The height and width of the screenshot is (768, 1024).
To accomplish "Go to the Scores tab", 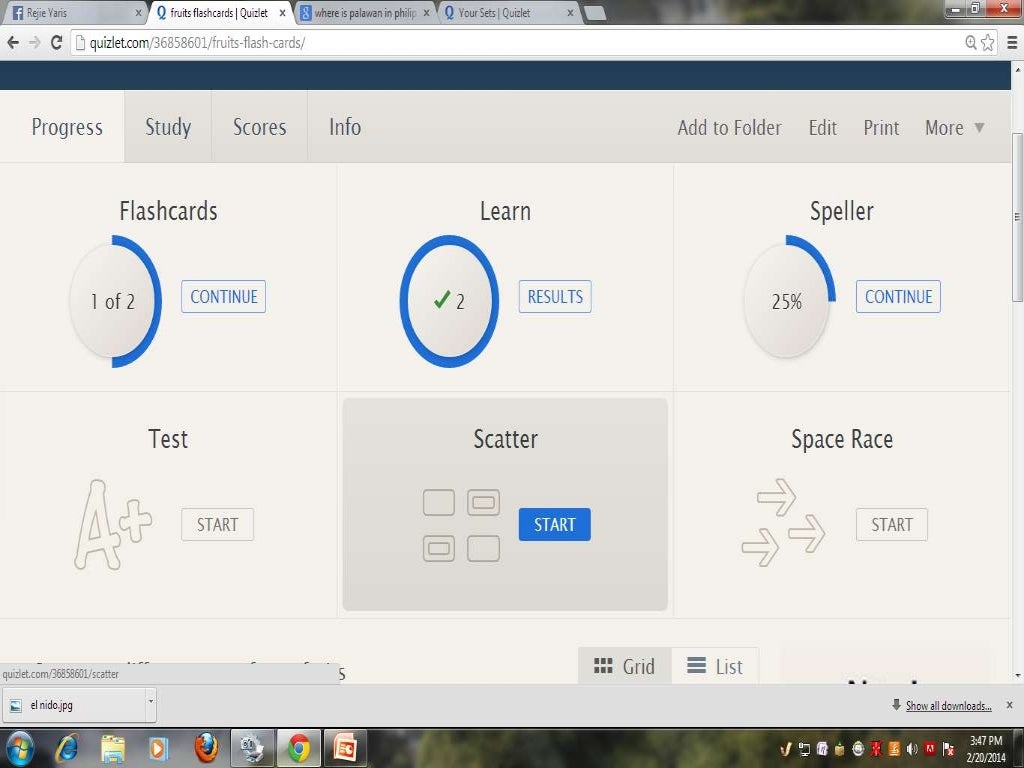I will (x=259, y=127).
